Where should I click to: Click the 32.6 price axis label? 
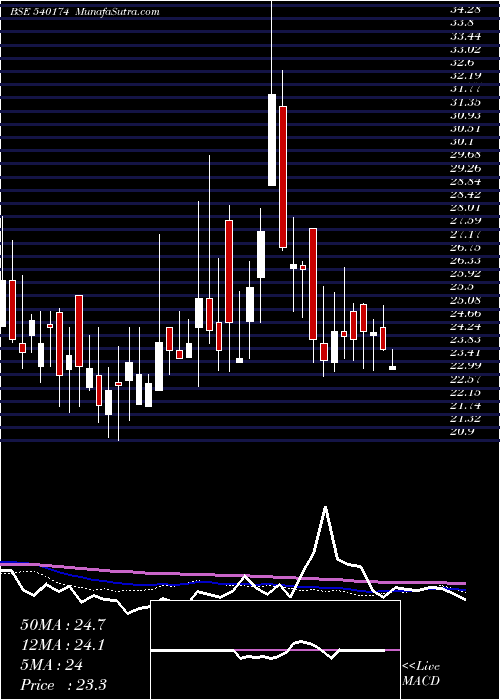(x=462, y=62)
